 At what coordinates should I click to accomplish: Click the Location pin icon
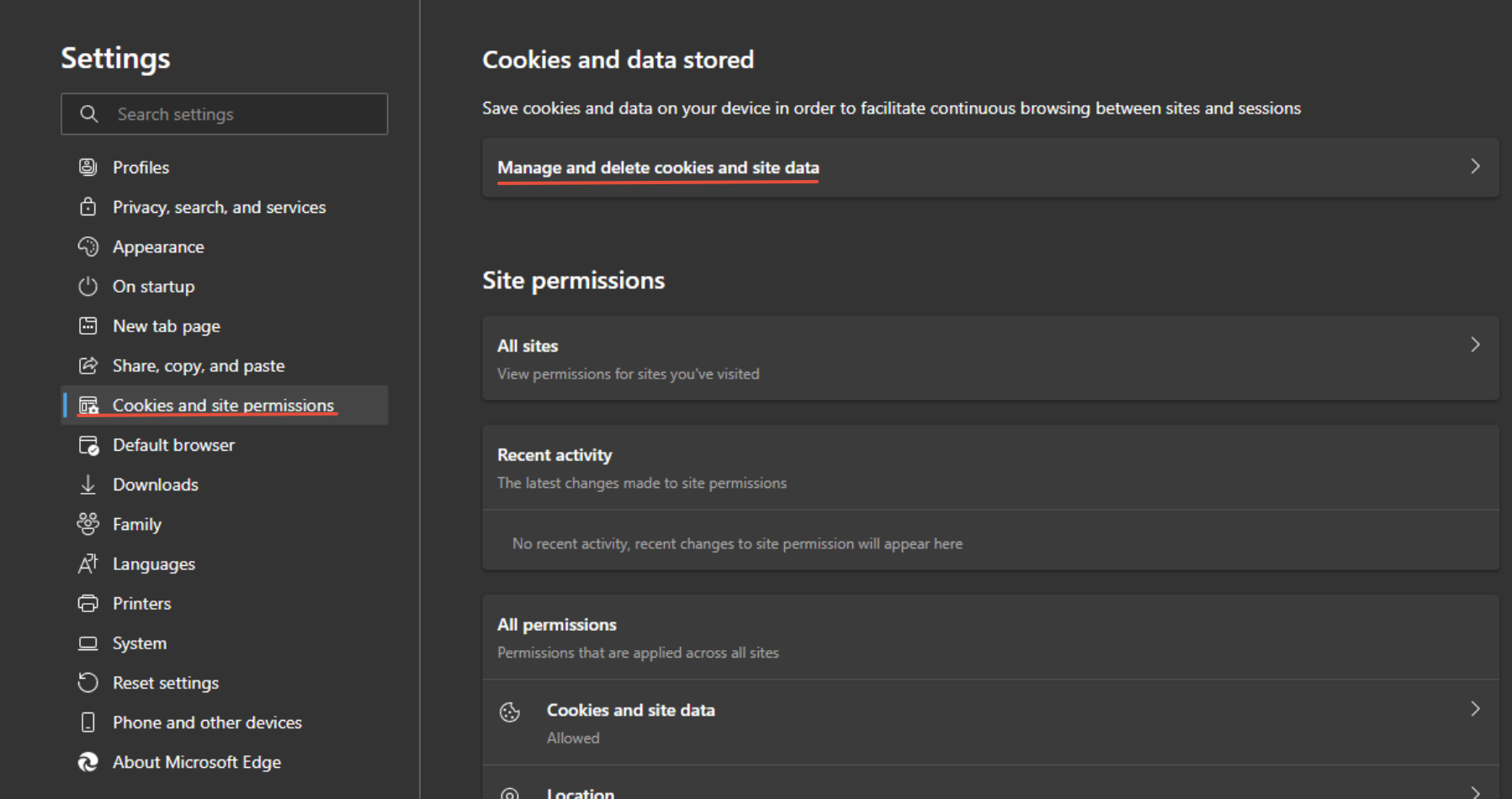pyautogui.click(x=510, y=793)
